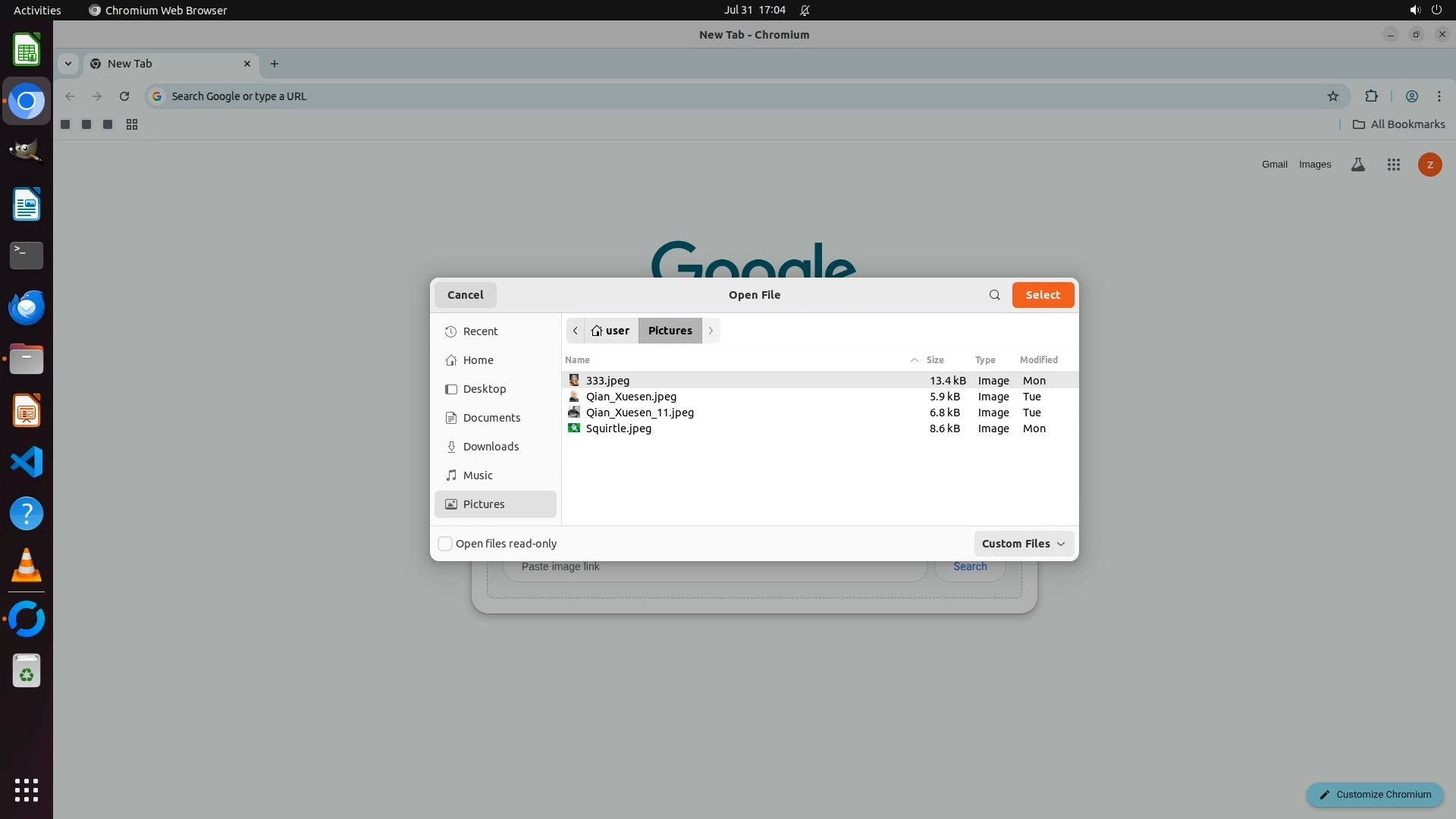Open the Extensions puzzle icon

click(1371, 96)
